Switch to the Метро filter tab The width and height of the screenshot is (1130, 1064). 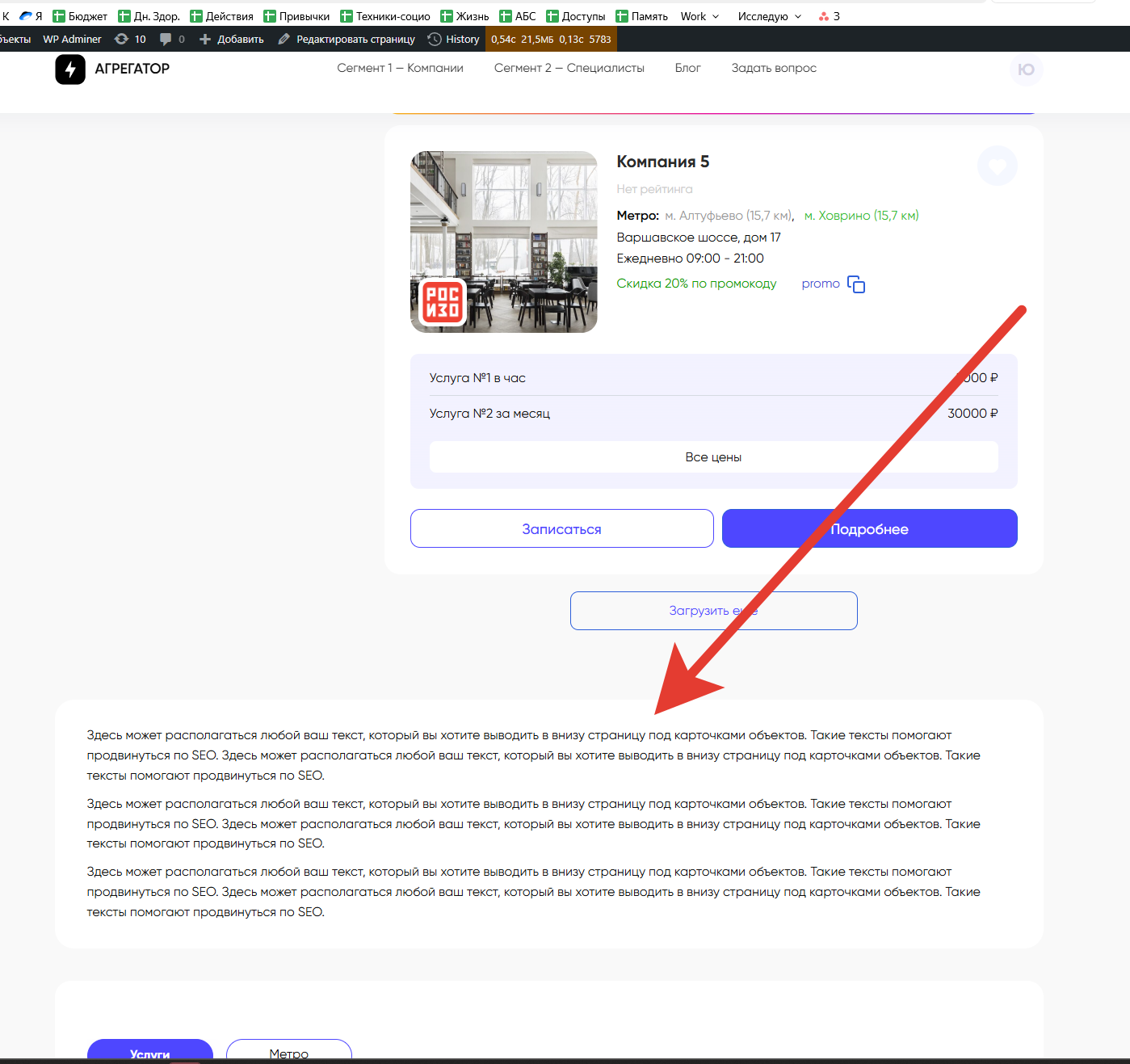288,1052
